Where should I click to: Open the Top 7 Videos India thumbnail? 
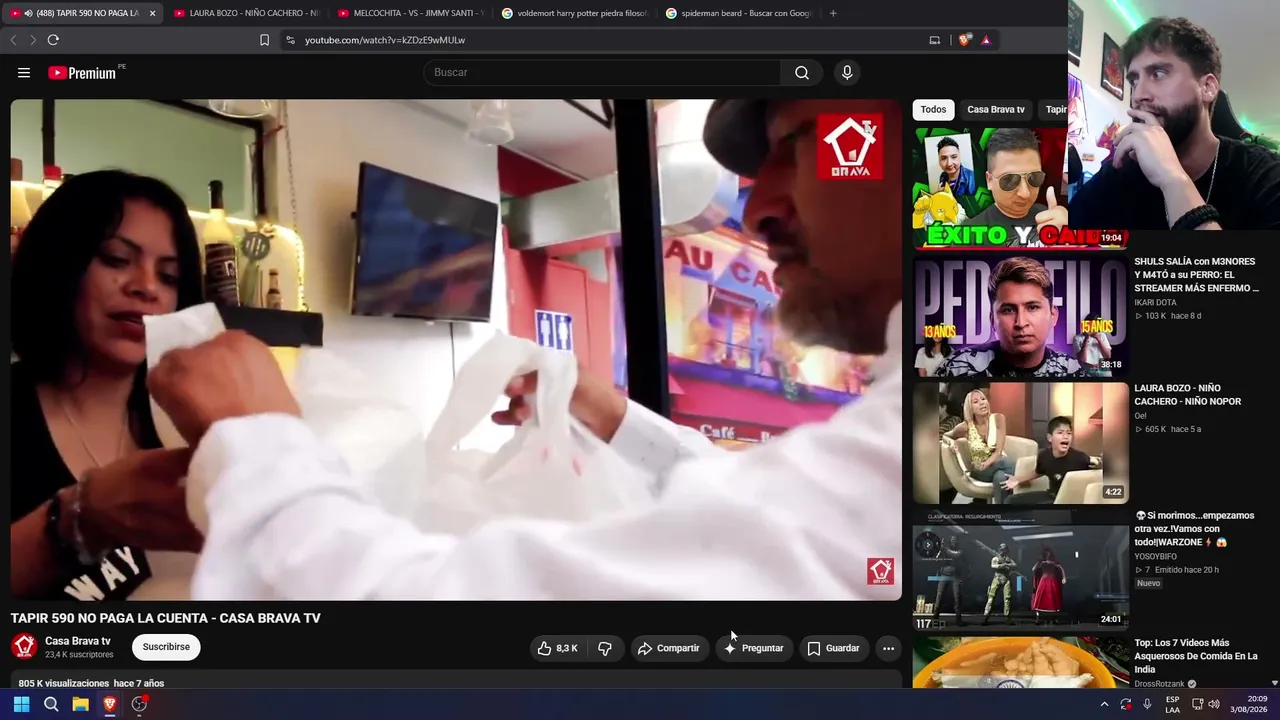coord(1020,662)
